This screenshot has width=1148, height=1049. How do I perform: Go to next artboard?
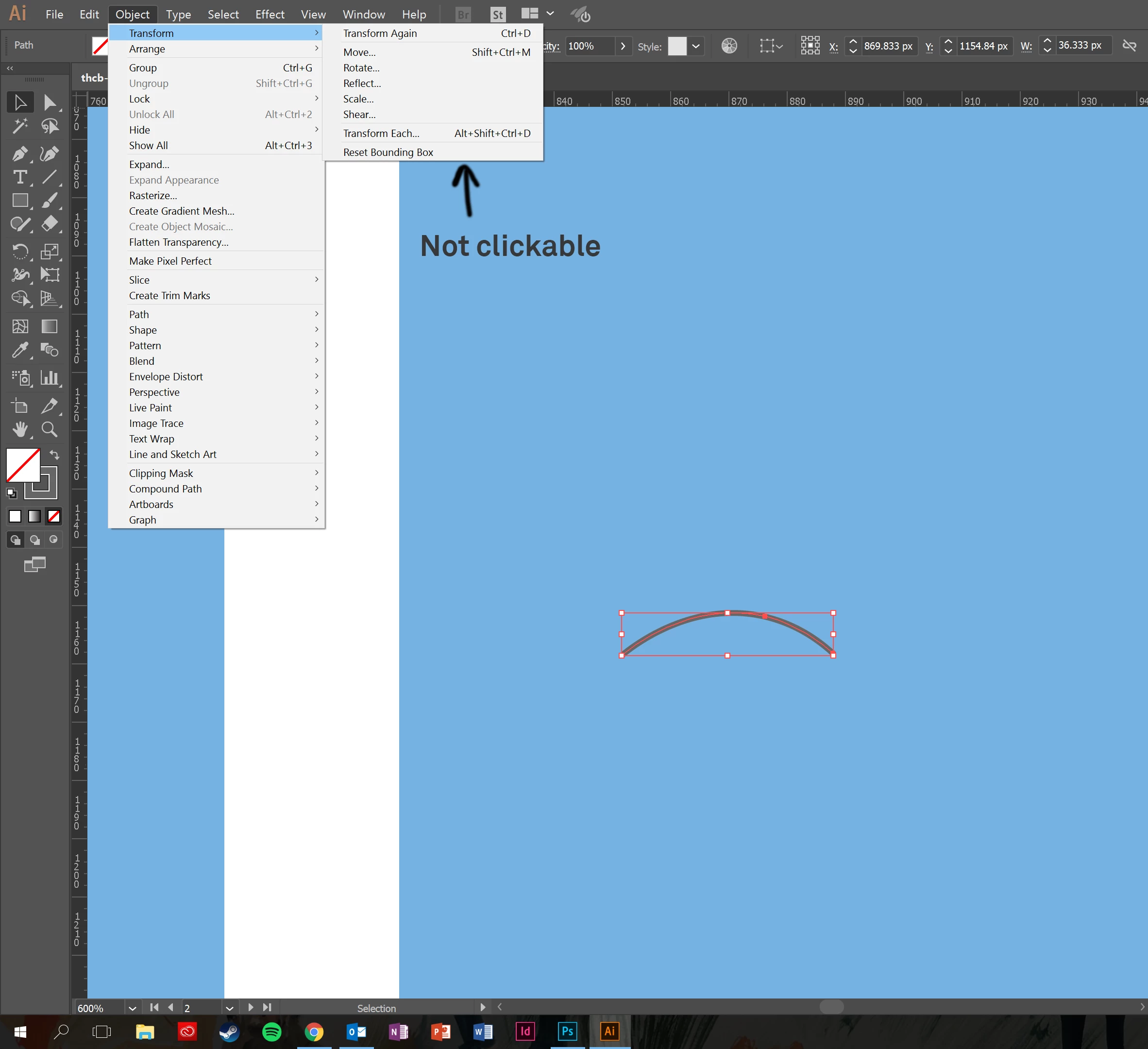(251, 1007)
